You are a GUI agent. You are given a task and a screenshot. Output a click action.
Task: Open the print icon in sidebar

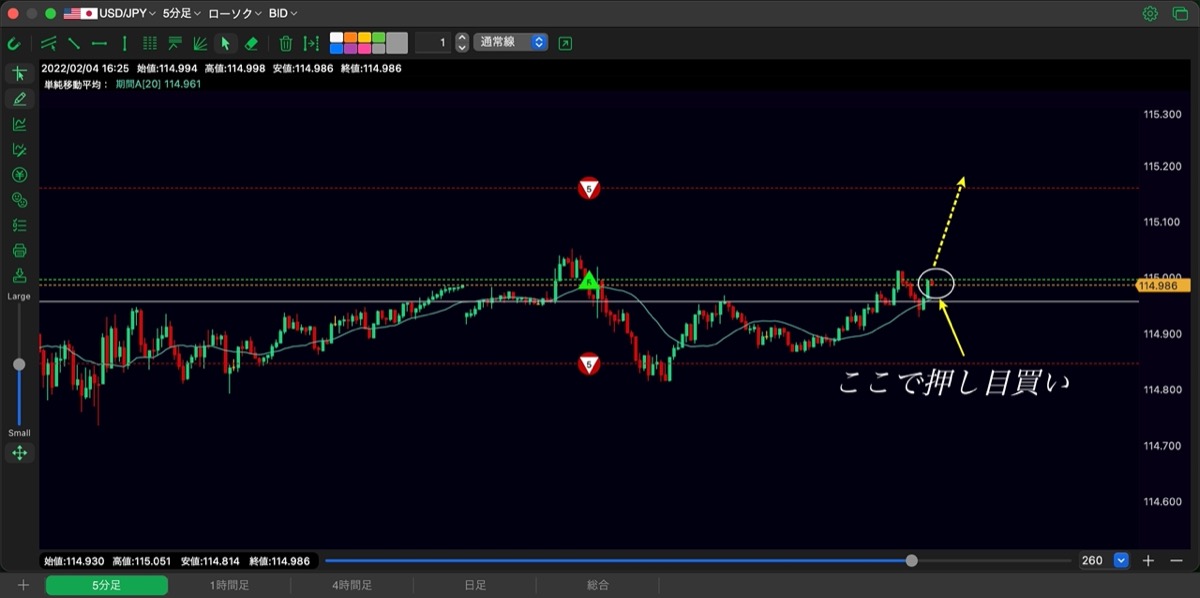point(19,250)
